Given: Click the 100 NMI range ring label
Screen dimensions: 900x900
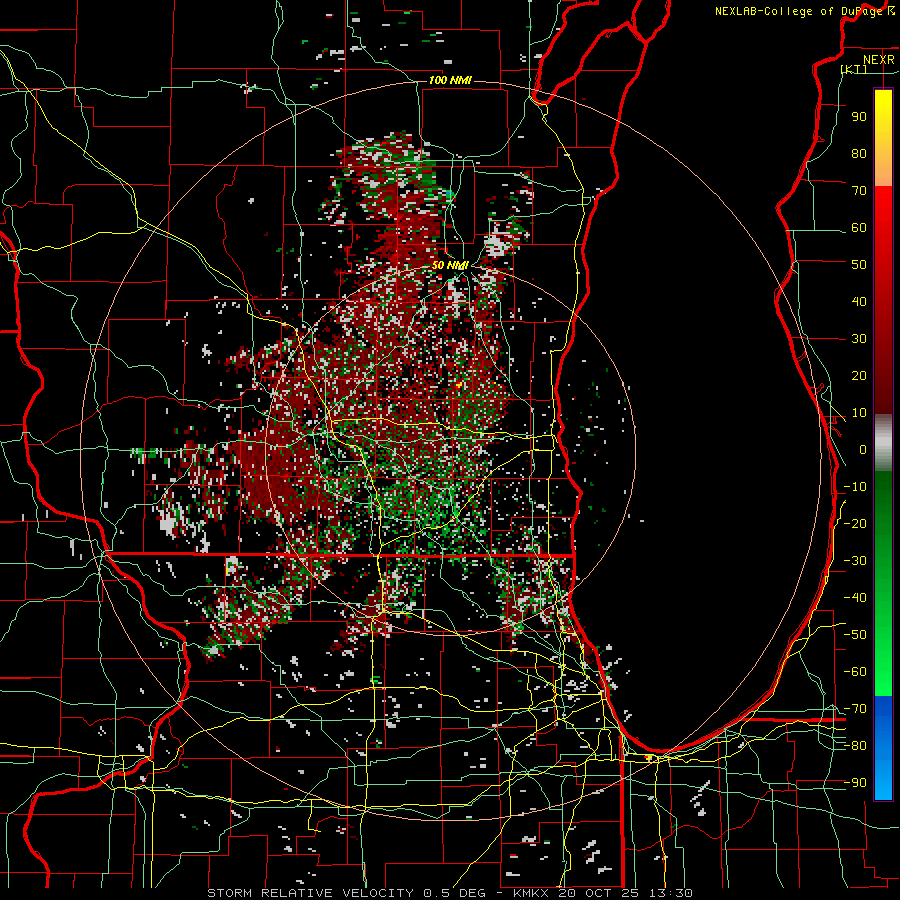Looking at the screenshot, I should point(449,80).
